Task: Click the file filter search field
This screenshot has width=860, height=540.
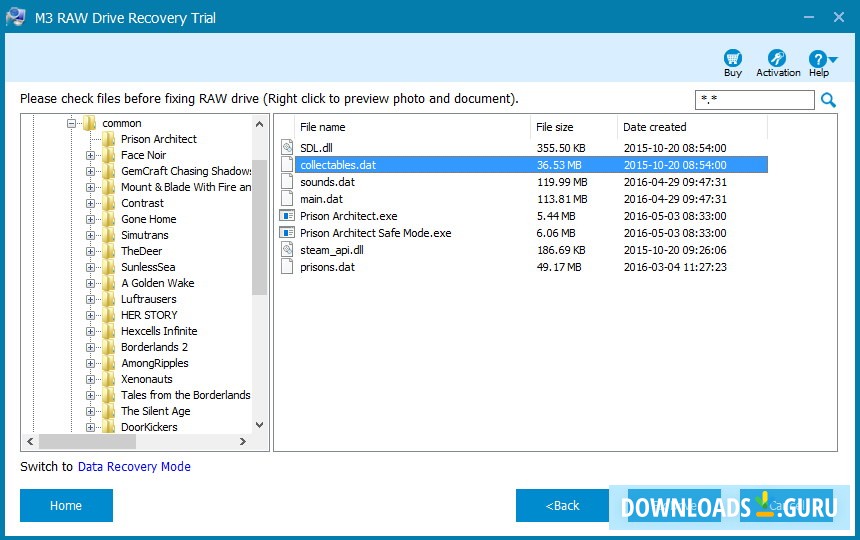Action: click(754, 100)
